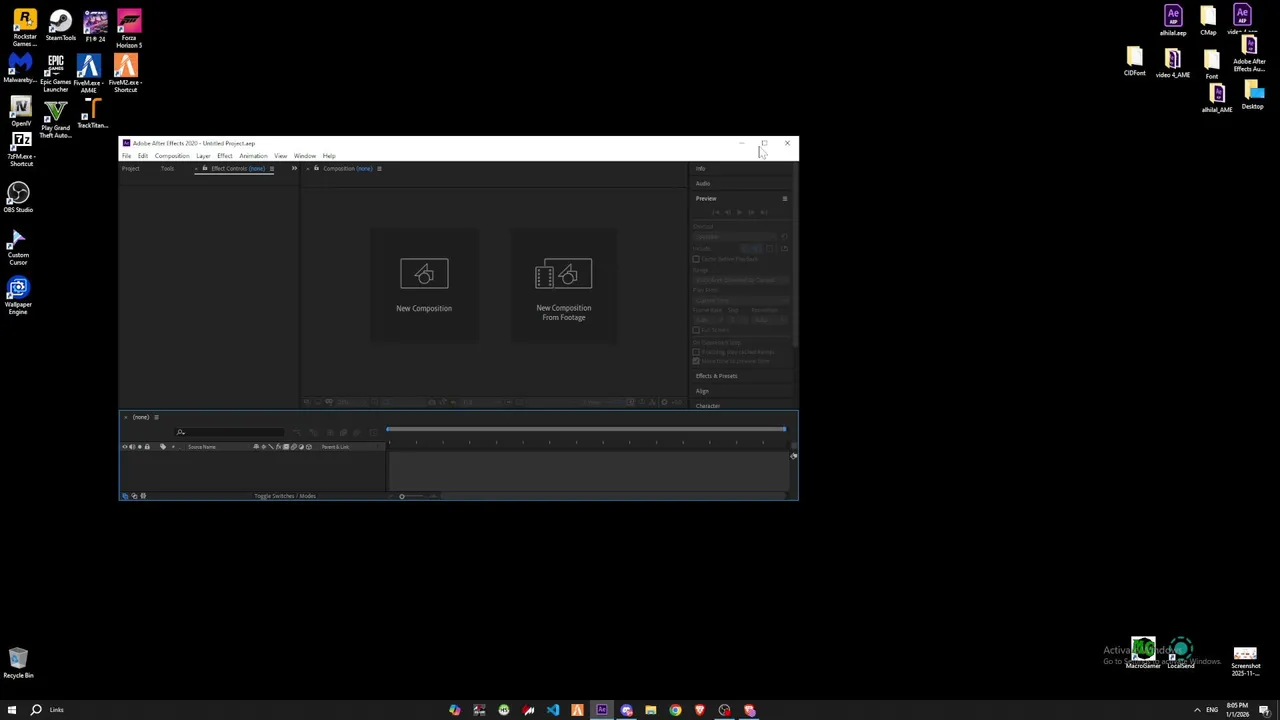Click Chrome icon in taskbar
The height and width of the screenshot is (720, 1280).
tap(675, 710)
